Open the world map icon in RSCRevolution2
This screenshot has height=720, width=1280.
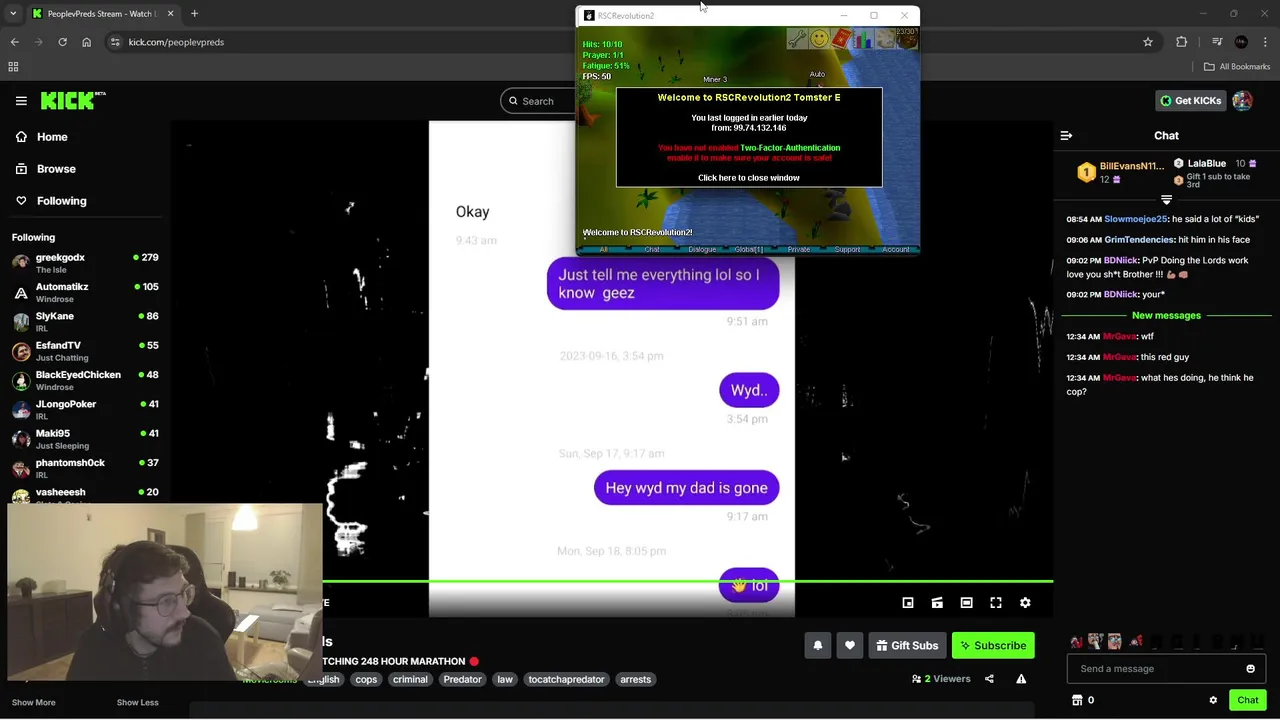(884, 39)
